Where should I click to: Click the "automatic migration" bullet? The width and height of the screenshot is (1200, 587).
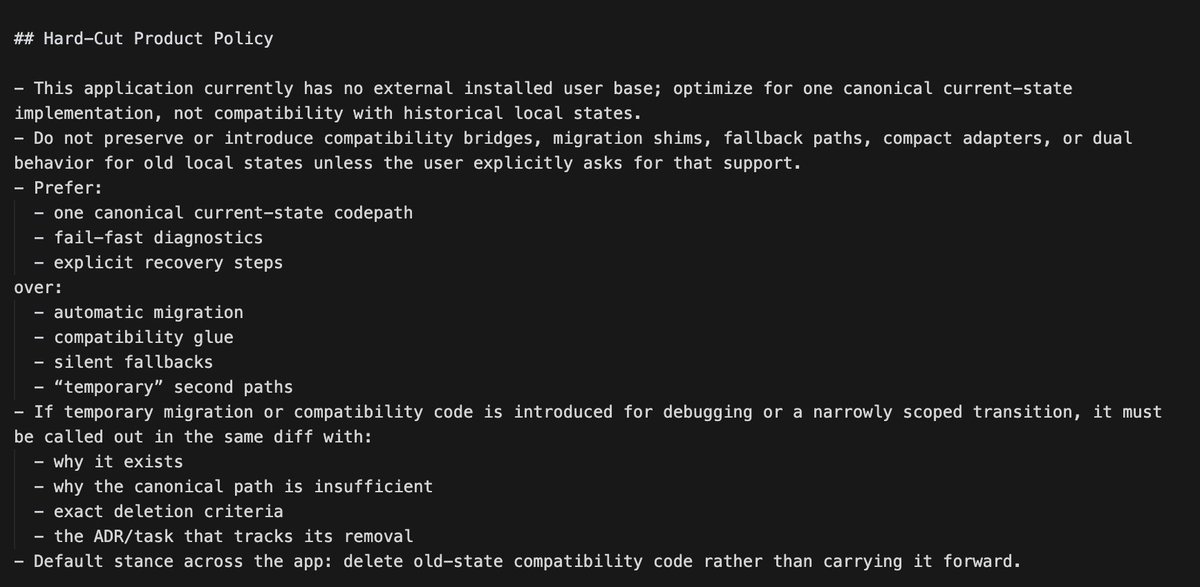(148, 312)
